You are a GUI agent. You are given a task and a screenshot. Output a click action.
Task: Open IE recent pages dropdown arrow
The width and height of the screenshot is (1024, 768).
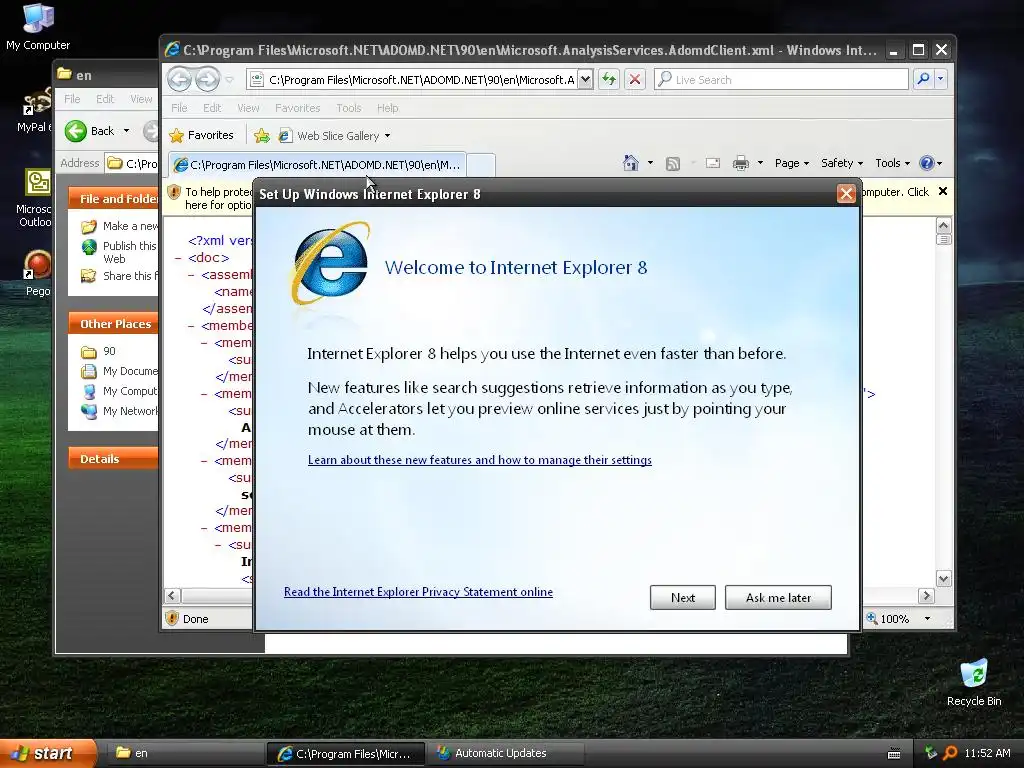pyautogui.click(x=229, y=80)
